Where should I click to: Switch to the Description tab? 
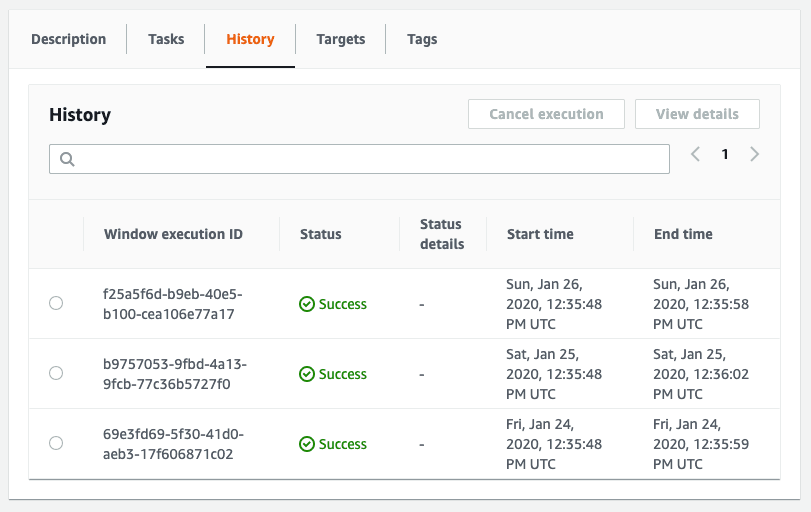click(x=68, y=39)
